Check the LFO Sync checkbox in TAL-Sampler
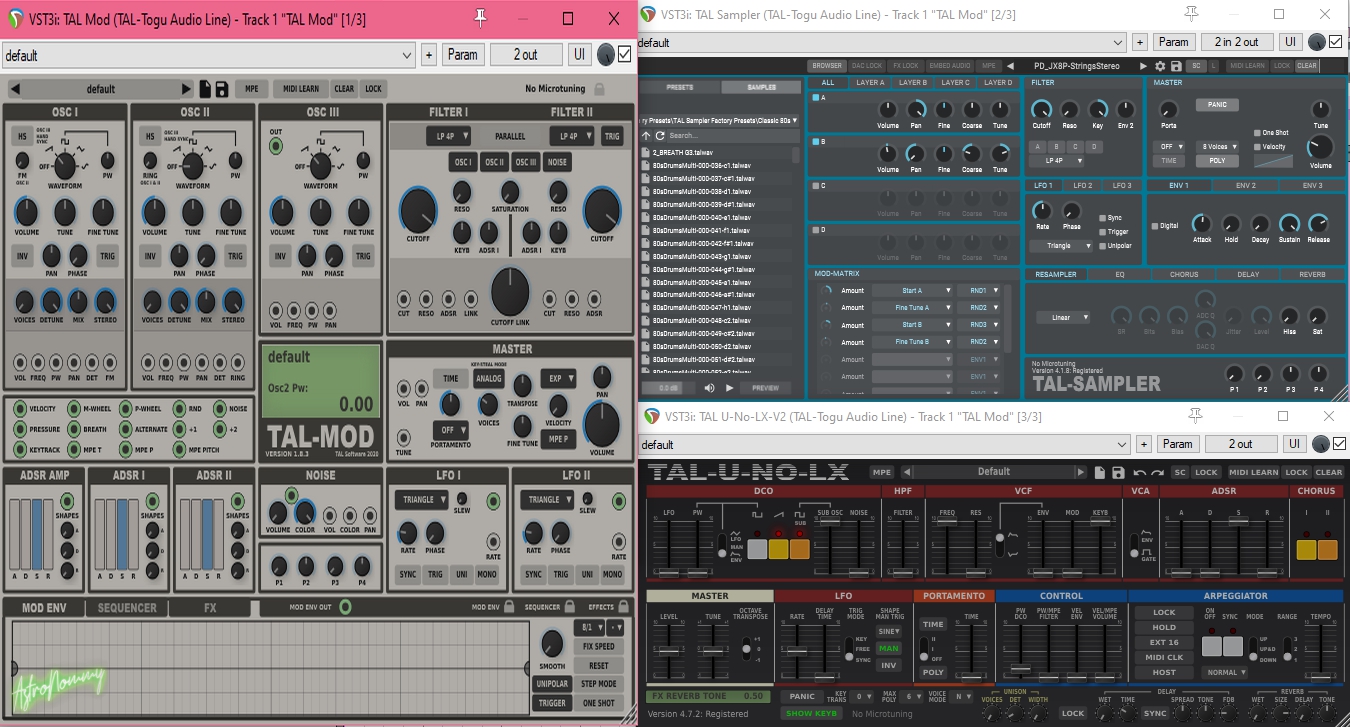1350x727 pixels. 1102,218
